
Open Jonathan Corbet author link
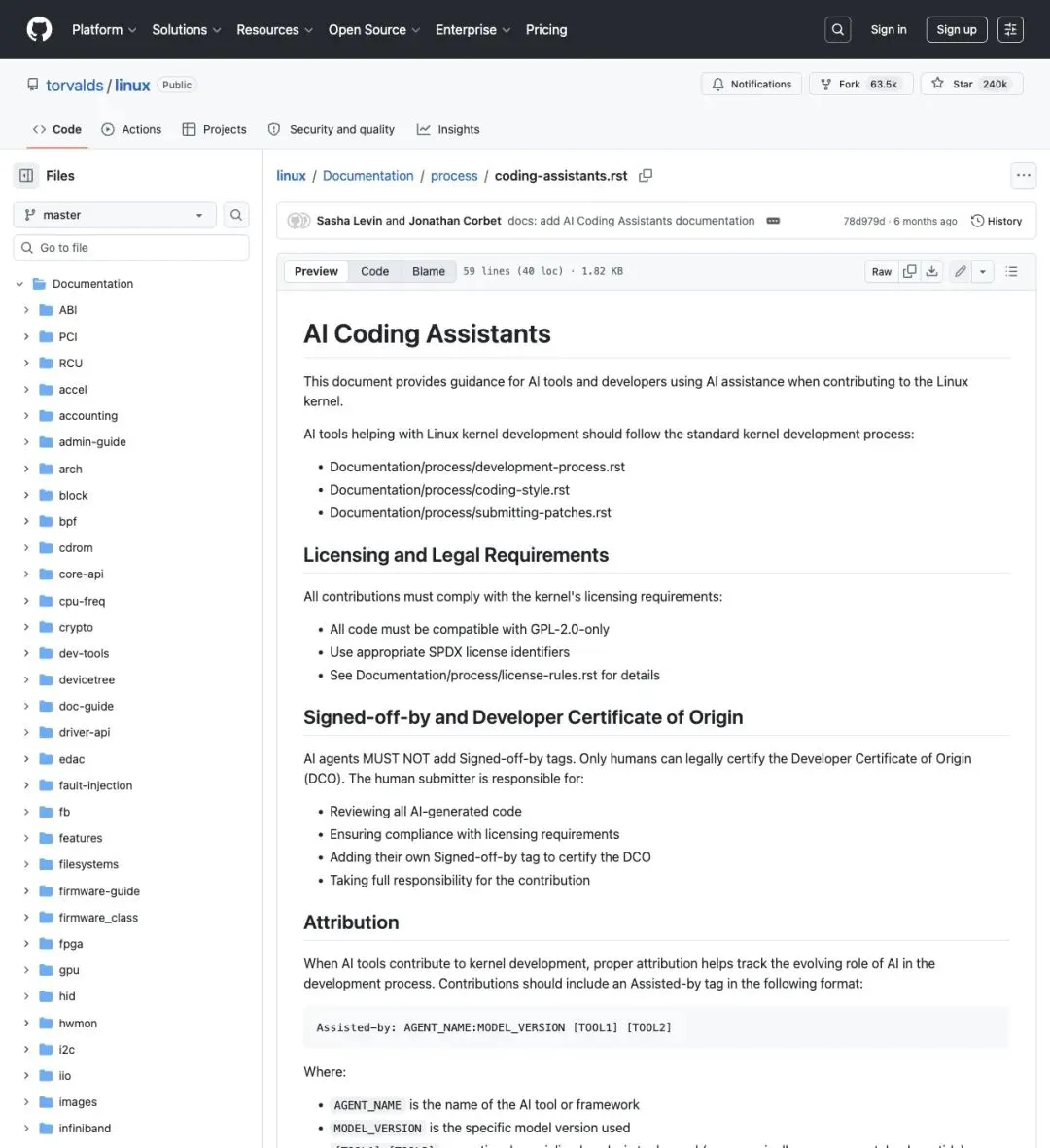455,221
